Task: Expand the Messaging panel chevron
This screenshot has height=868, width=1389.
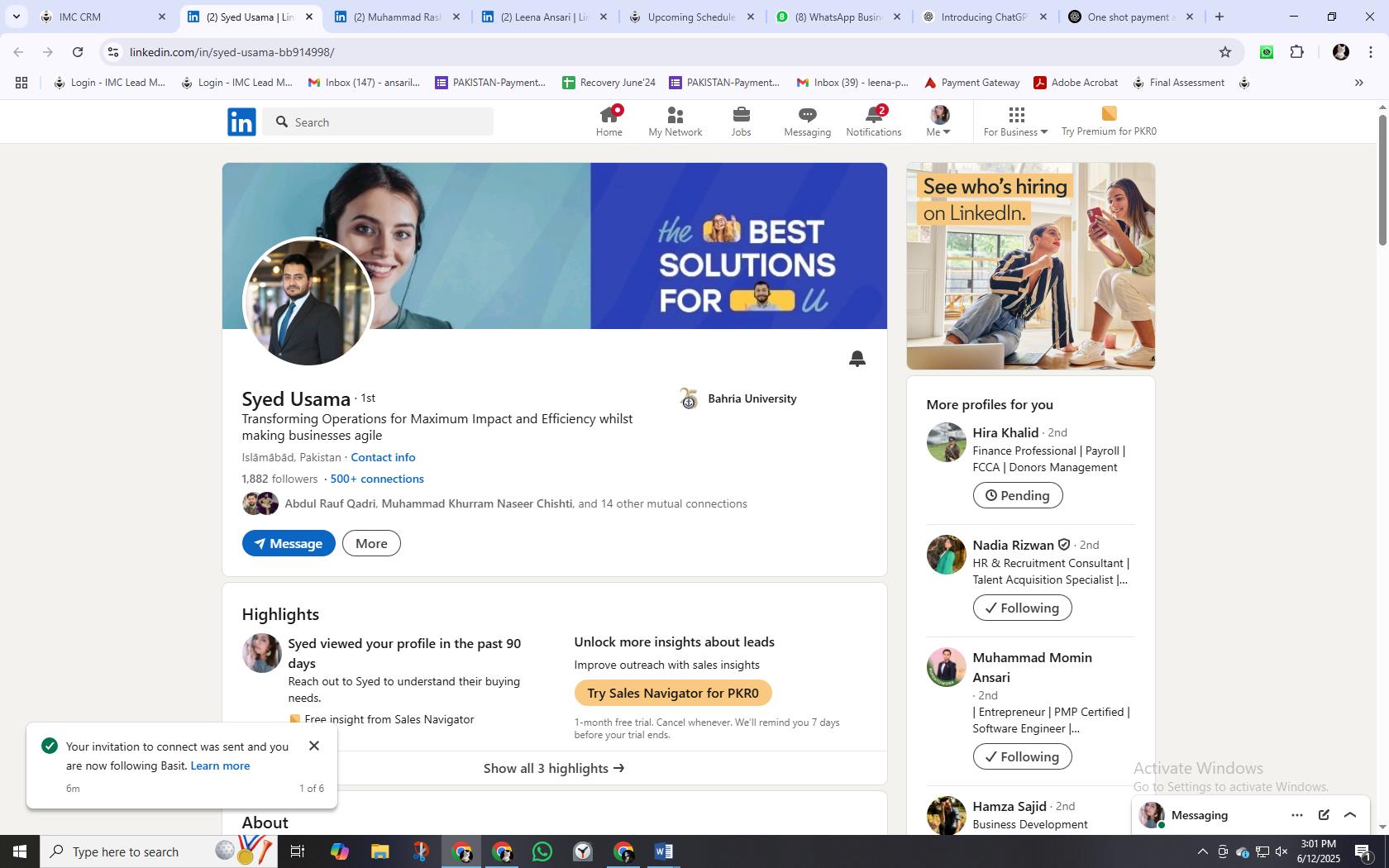Action: point(1350,815)
